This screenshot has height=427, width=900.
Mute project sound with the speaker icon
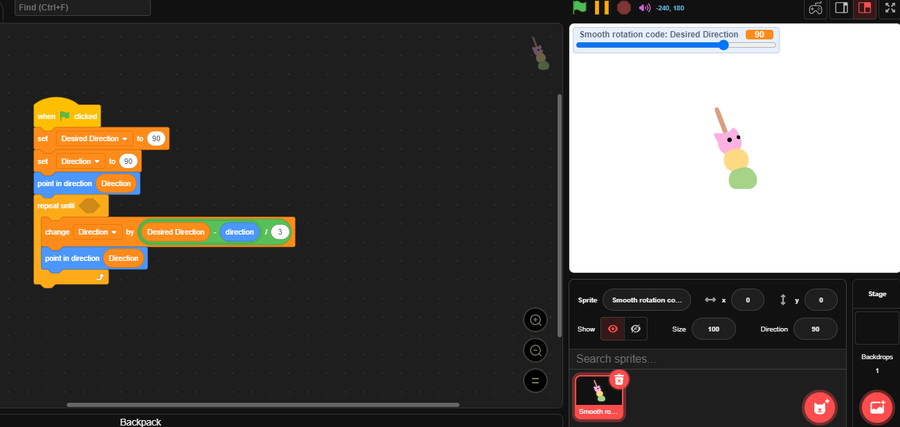click(645, 8)
